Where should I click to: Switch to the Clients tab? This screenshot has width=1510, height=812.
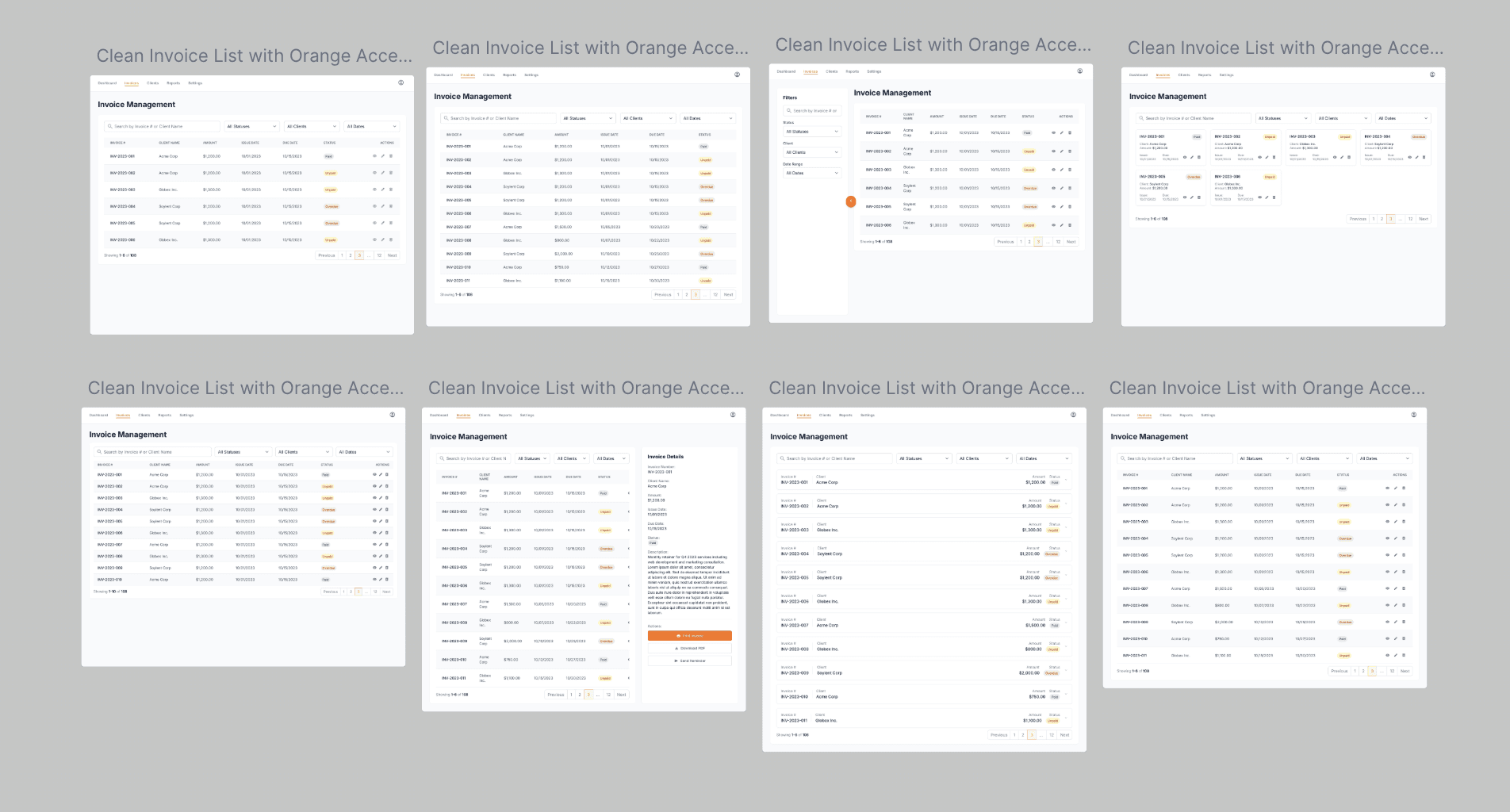tap(152, 82)
